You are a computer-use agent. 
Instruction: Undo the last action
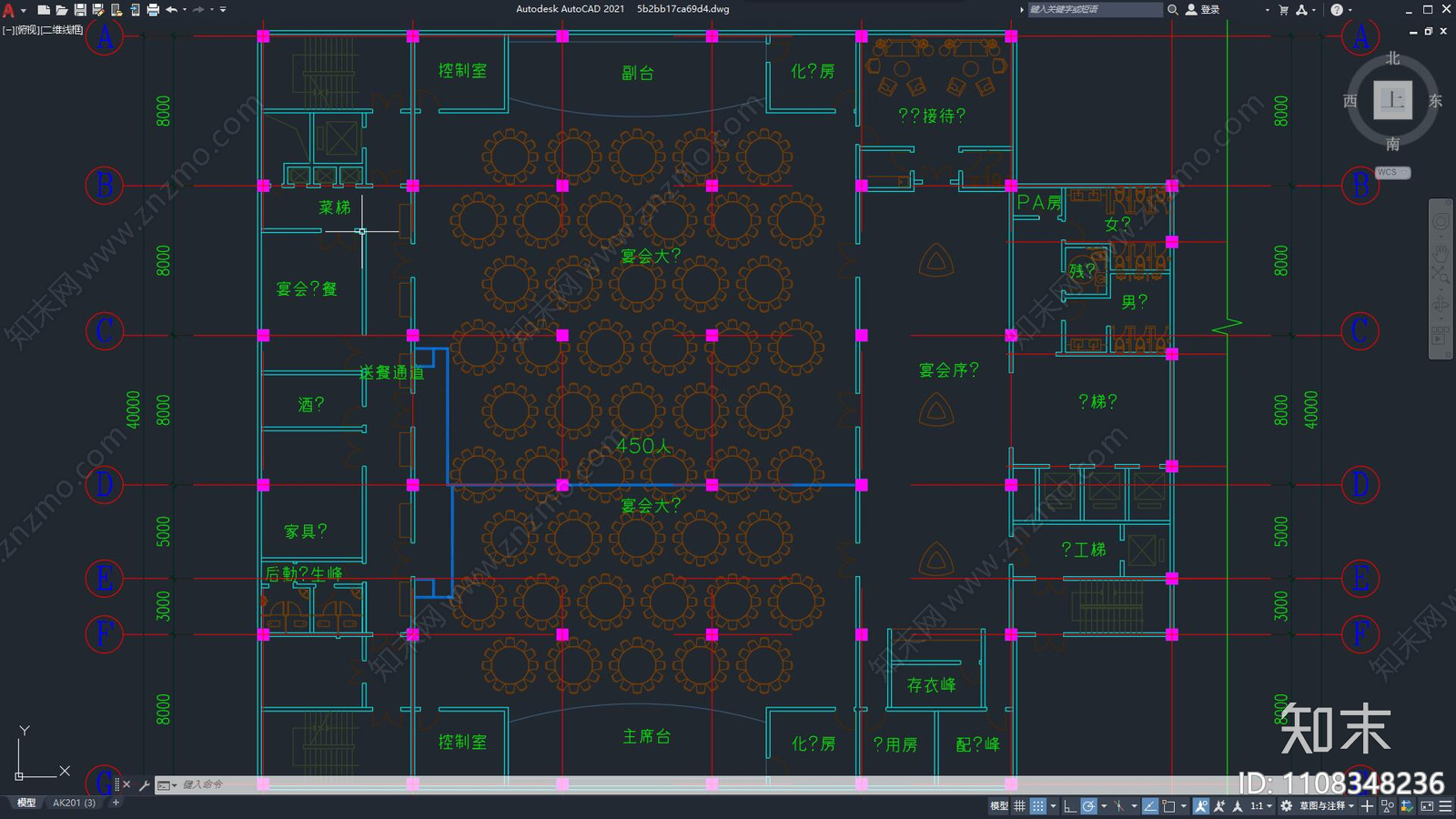click(x=171, y=10)
